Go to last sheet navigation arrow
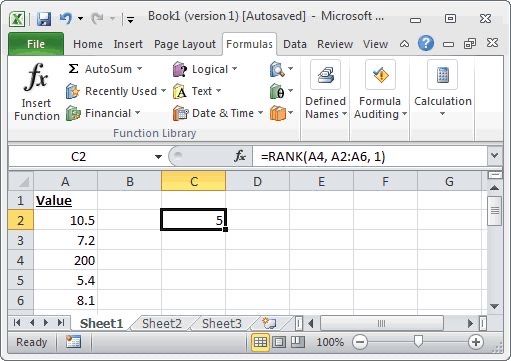Screen dimensions: 511x361 click(x=61, y=322)
